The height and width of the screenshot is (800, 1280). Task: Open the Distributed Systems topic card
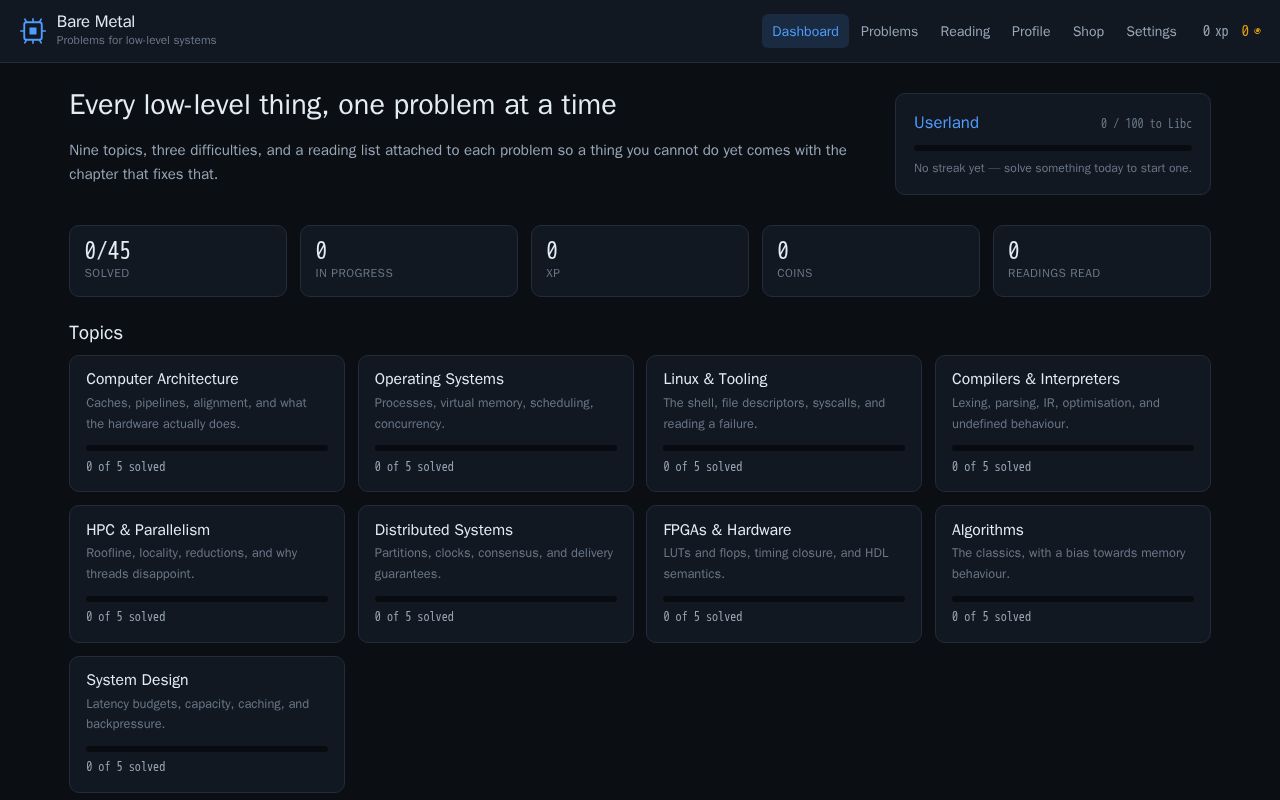496,574
